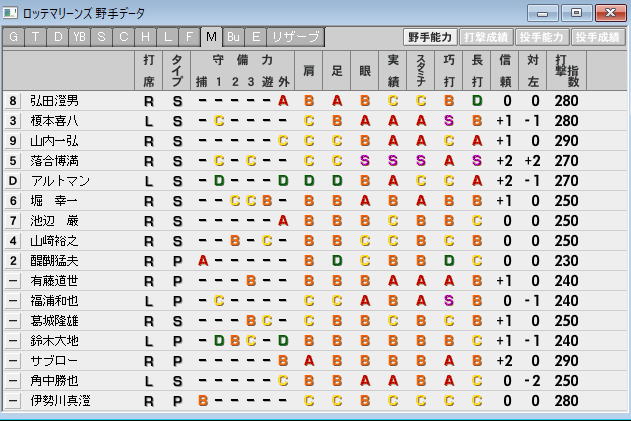Click the 肩 column header
The height and width of the screenshot is (421, 631).
(x=309, y=70)
